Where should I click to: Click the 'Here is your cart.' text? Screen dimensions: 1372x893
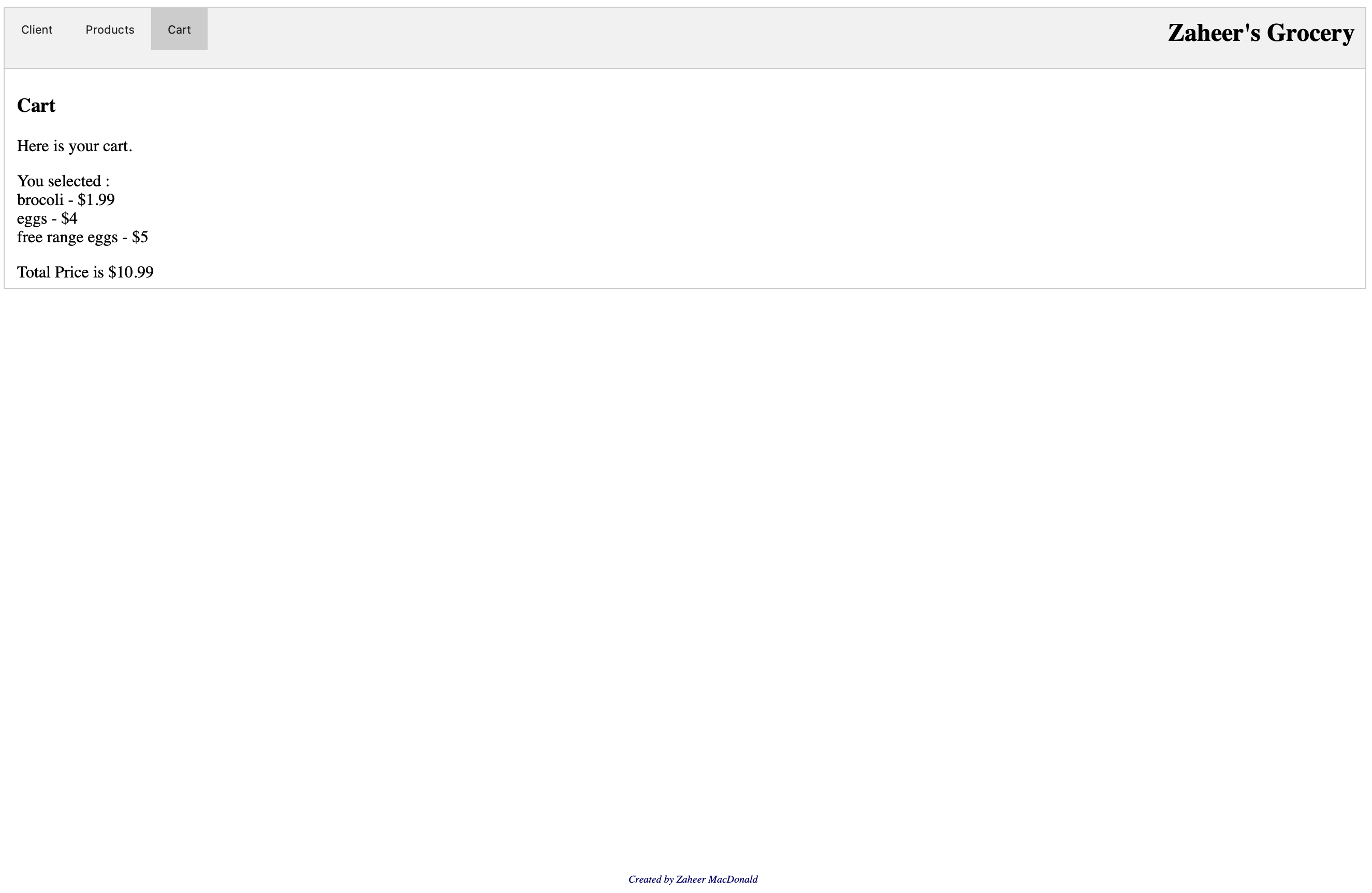point(75,146)
